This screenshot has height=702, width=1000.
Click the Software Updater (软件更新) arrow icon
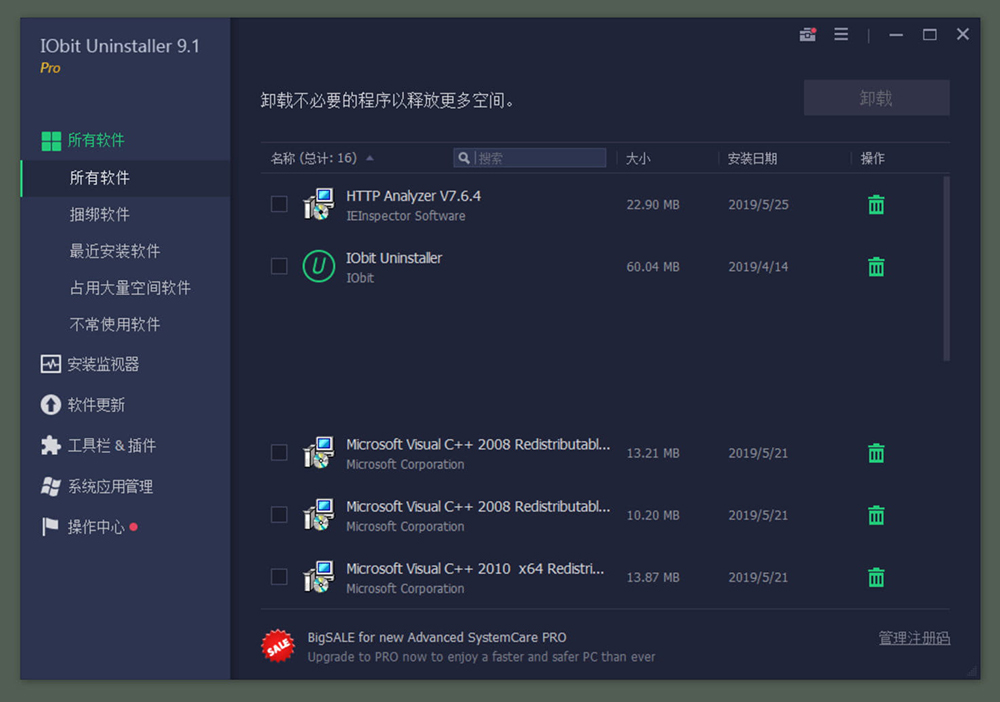[x=51, y=405]
